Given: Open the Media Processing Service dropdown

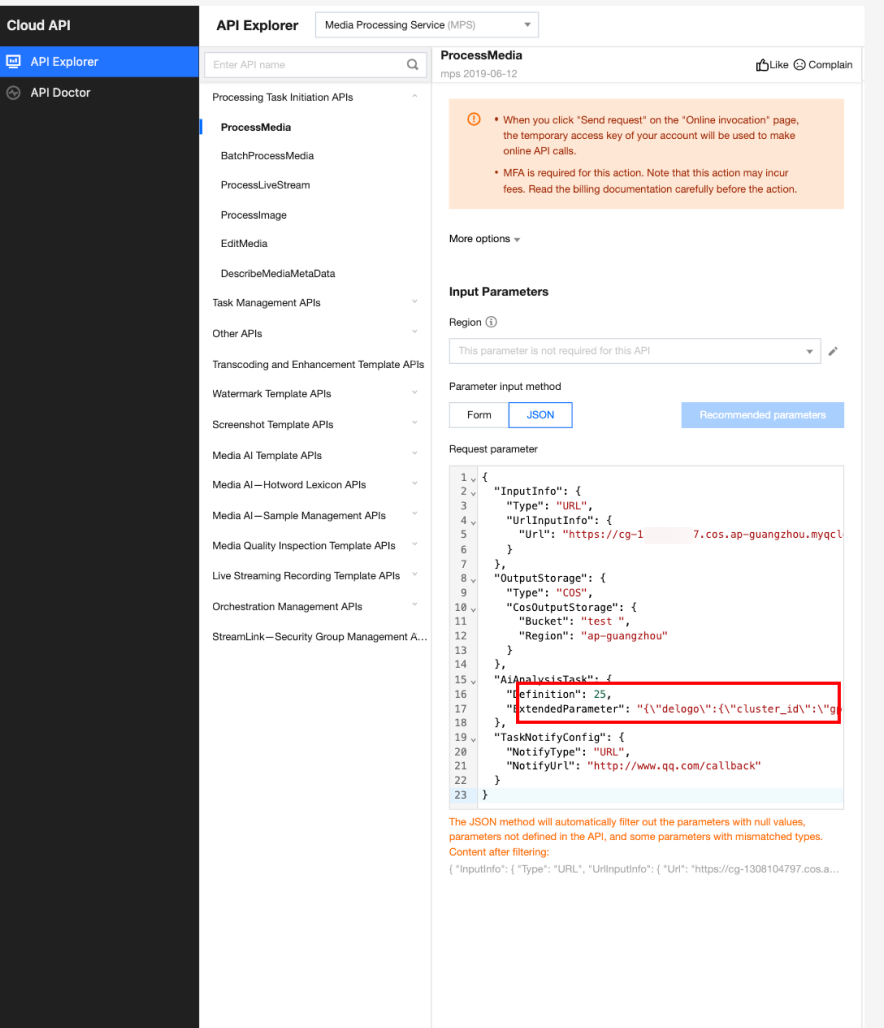Looking at the screenshot, I should (426, 25).
